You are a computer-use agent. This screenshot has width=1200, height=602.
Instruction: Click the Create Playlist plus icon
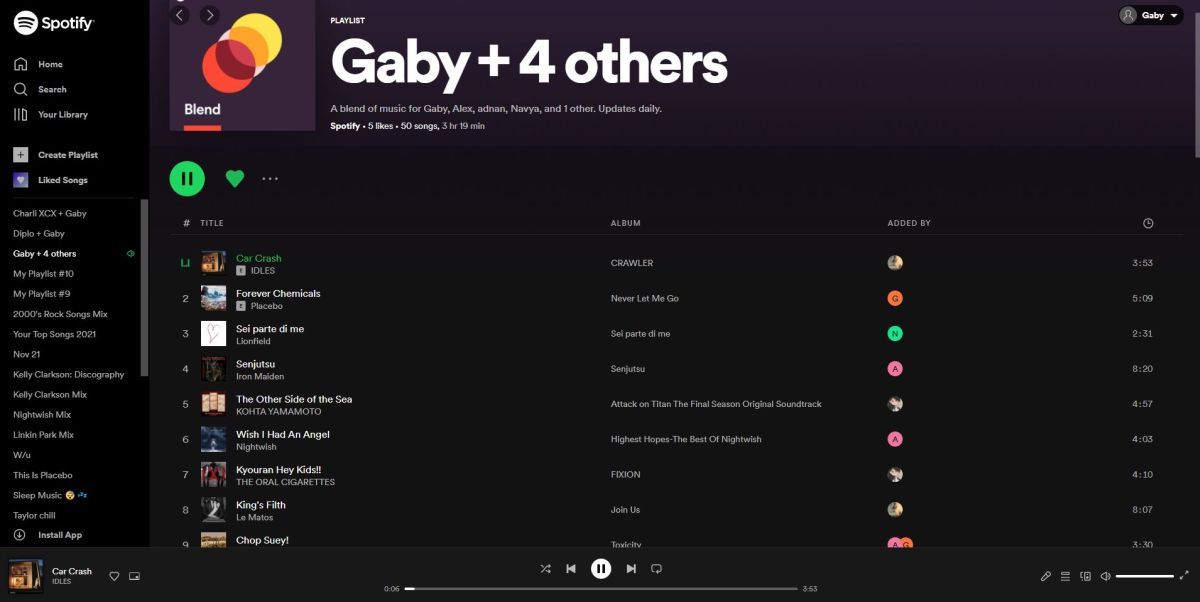[20, 155]
